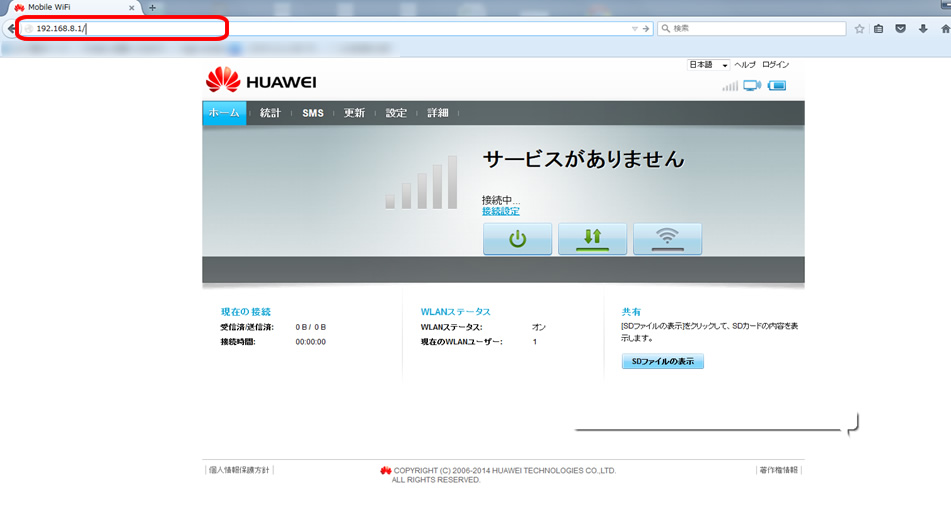Image resolution: width=951 pixels, height=516 pixels.
Task: Click the 接続設定 connection settings link
Action: point(501,211)
